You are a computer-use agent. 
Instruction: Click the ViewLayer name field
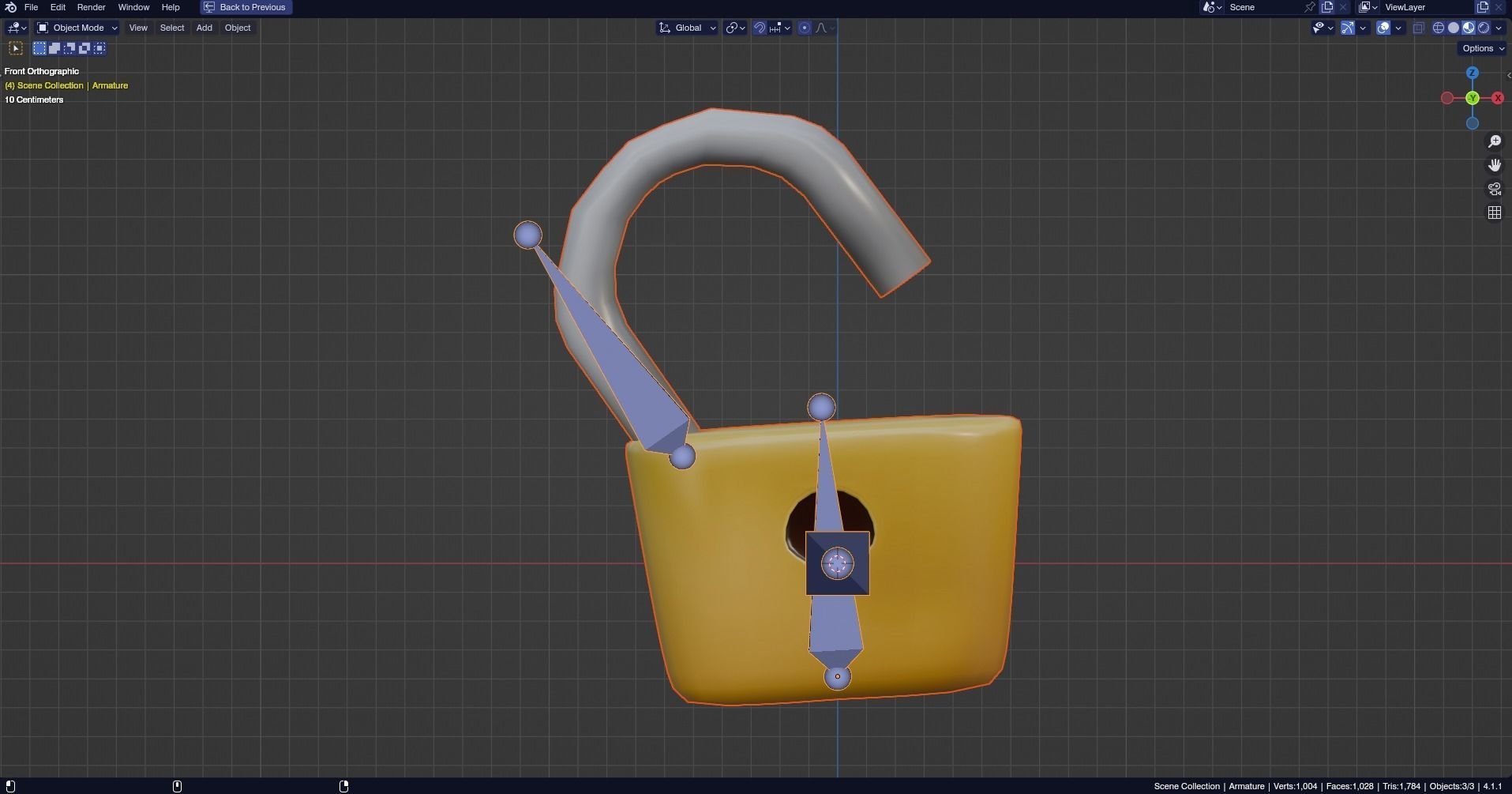tap(1428, 7)
